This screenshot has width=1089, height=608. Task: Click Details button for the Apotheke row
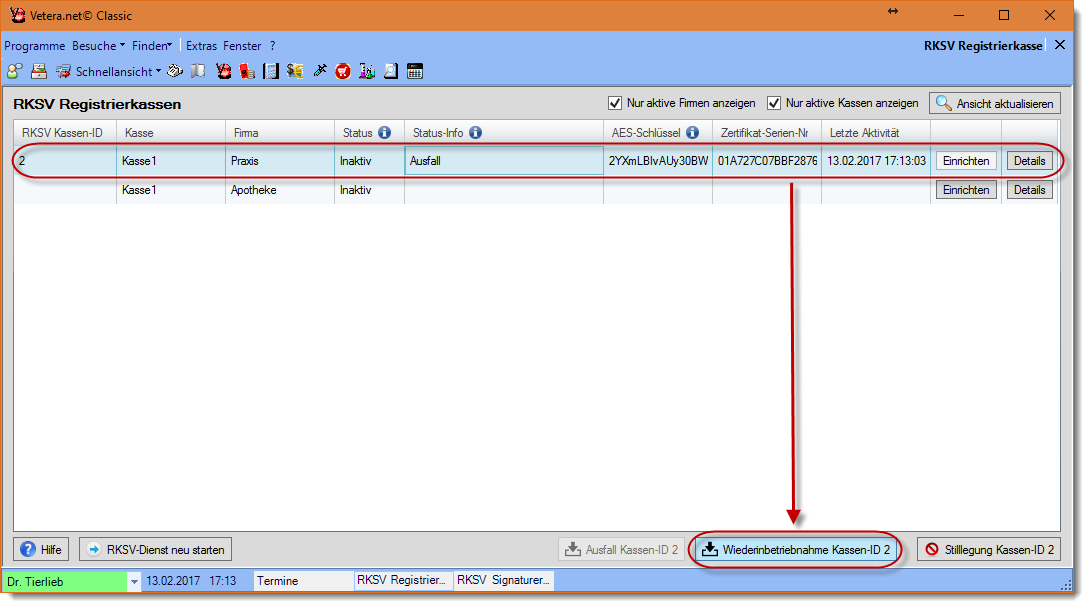(x=1029, y=190)
